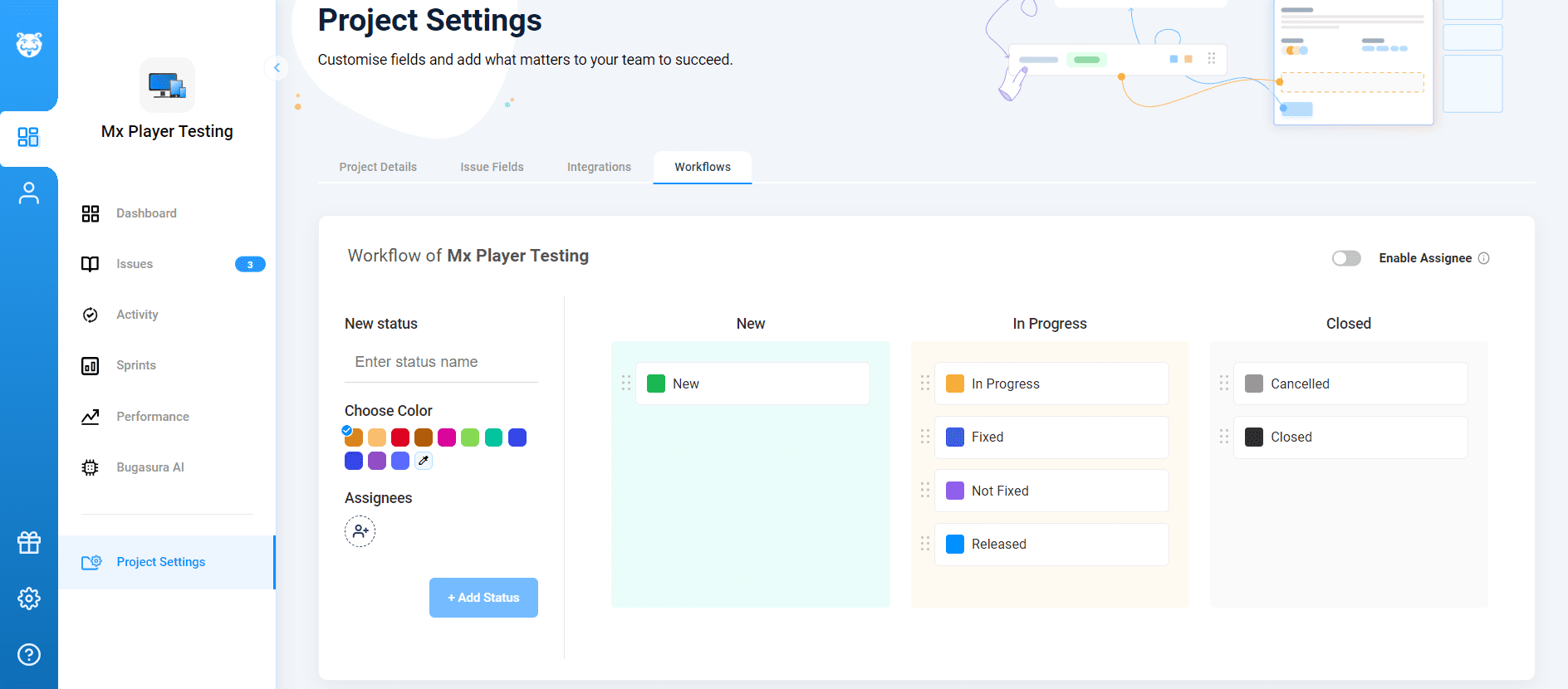
Task: Open settings gear icon in left rail
Action: click(29, 599)
